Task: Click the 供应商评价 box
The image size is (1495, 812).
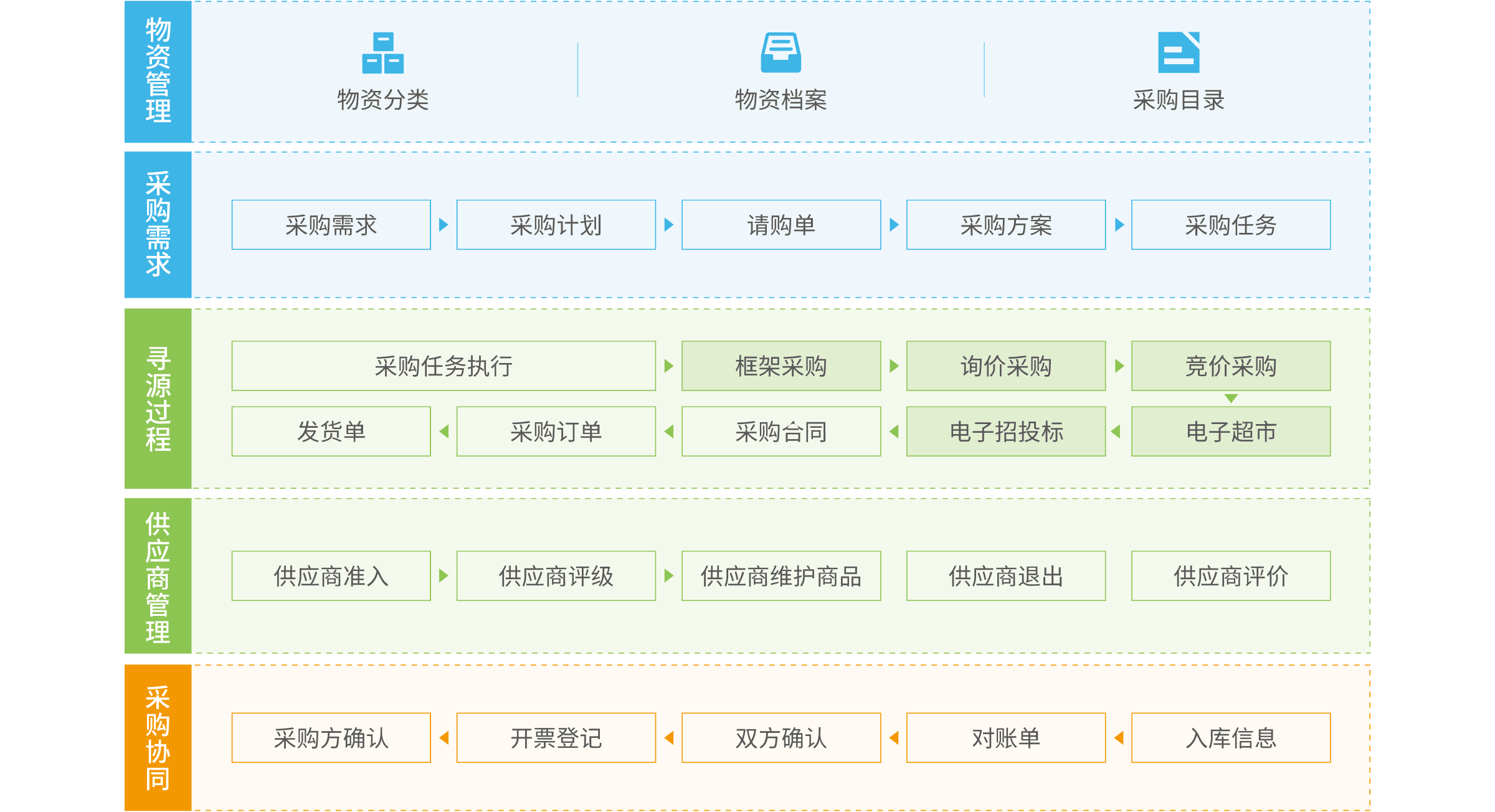Action: pyautogui.click(x=1231, y=576)
